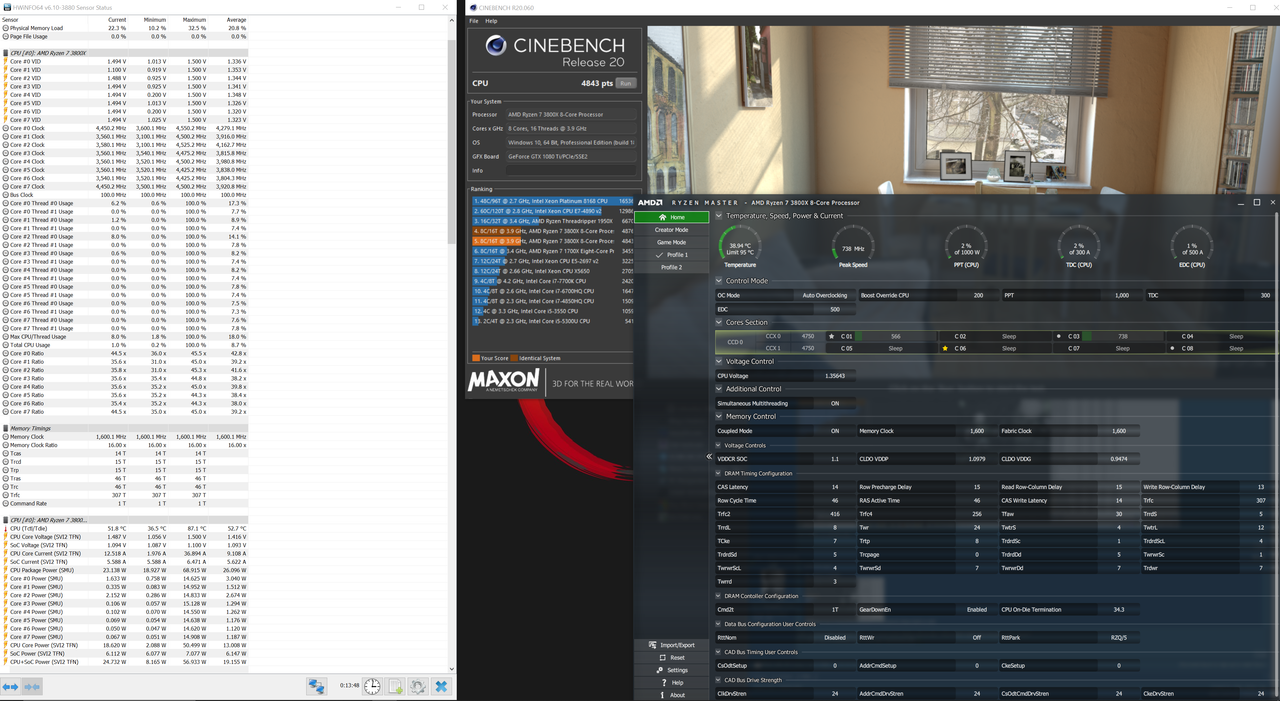
Task: Click star icon next to core C 01
Action: click(831, 336)
